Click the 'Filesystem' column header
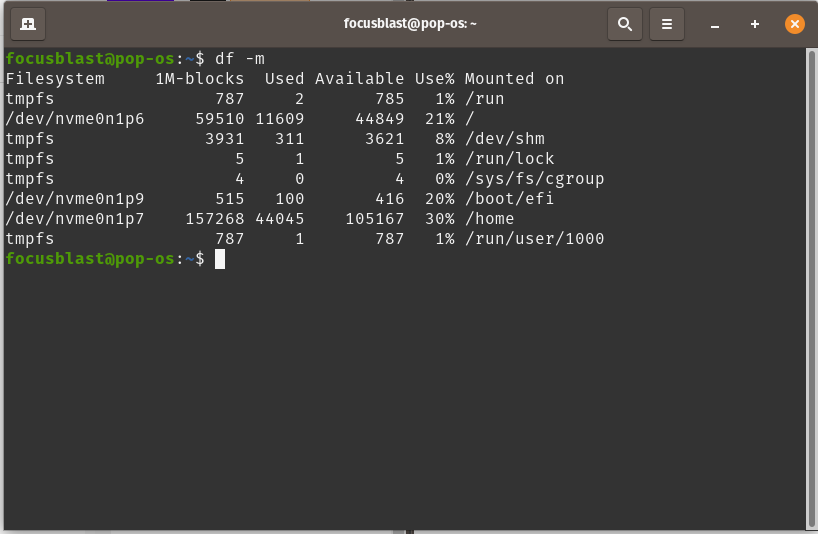Screen dimensions: 818x534 (x=55, y=79)
